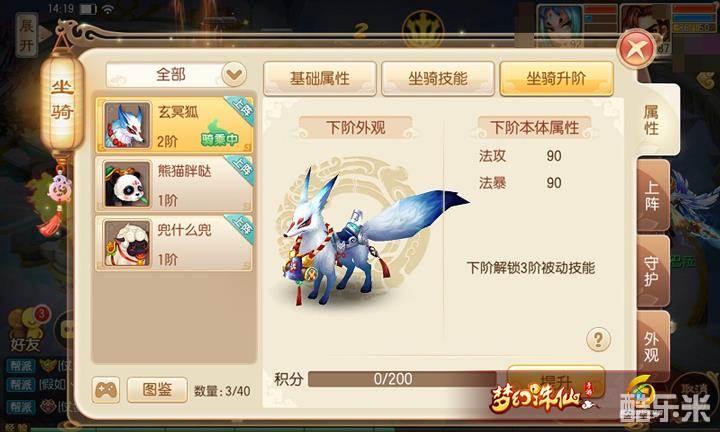This screenshot has width=720, height=432.
Task: Open the 守护 side tab
Action: [x=653, y=271]
